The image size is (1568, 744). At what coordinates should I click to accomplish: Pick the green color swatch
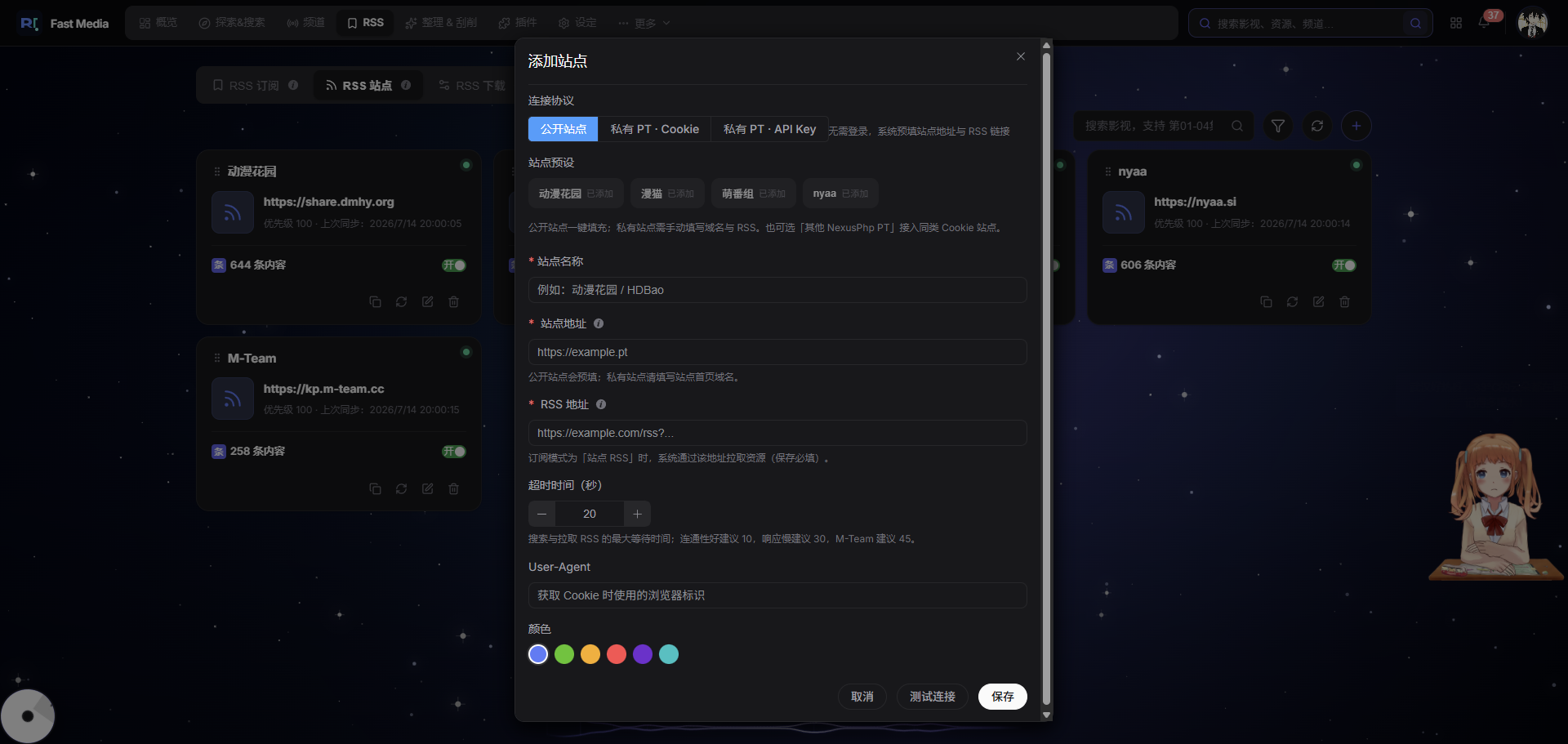(x=564, y=654)
